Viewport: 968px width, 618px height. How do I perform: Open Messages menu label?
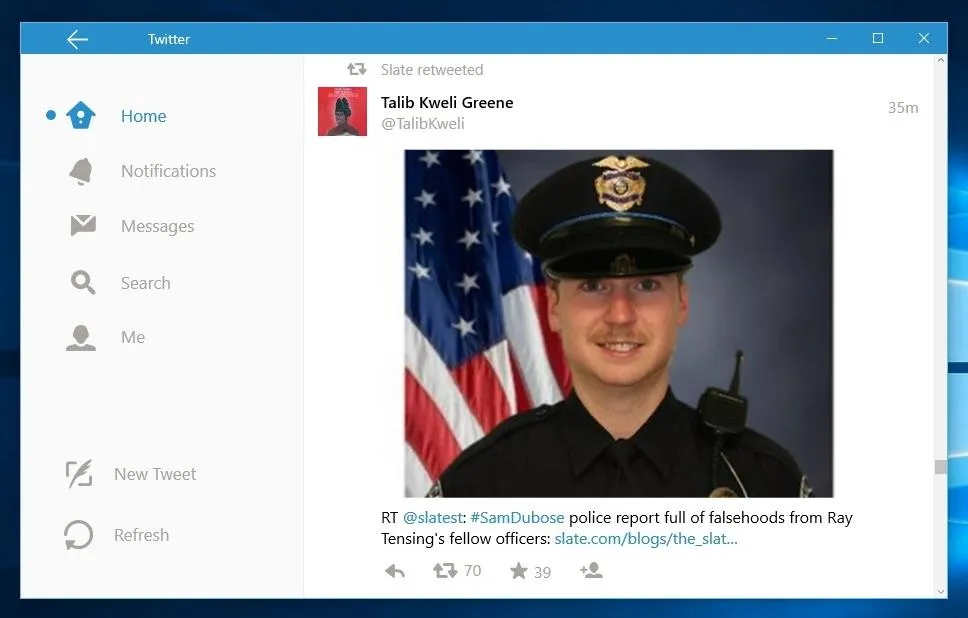(157, 227)
